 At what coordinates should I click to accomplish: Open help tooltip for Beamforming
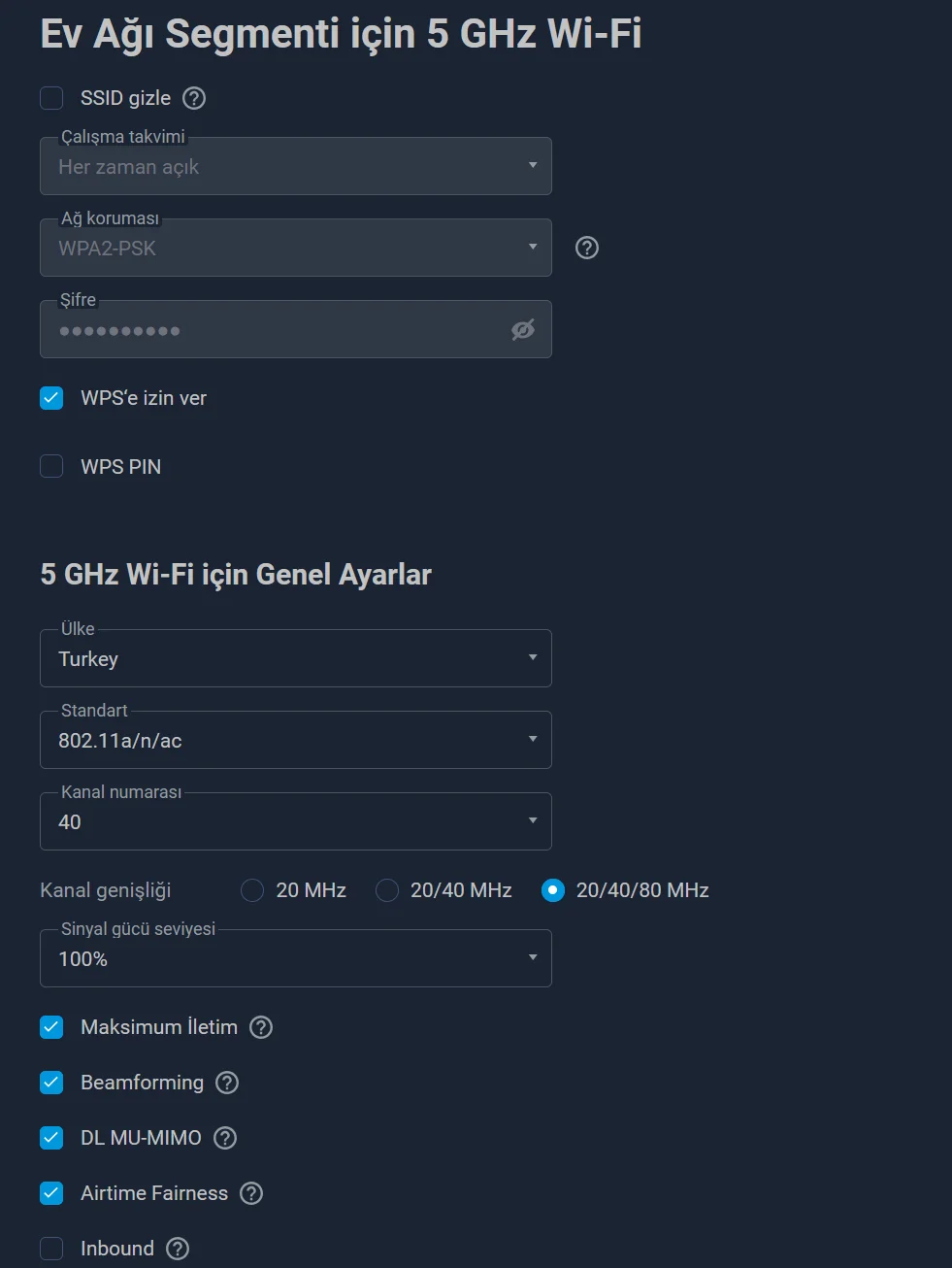227,1083
